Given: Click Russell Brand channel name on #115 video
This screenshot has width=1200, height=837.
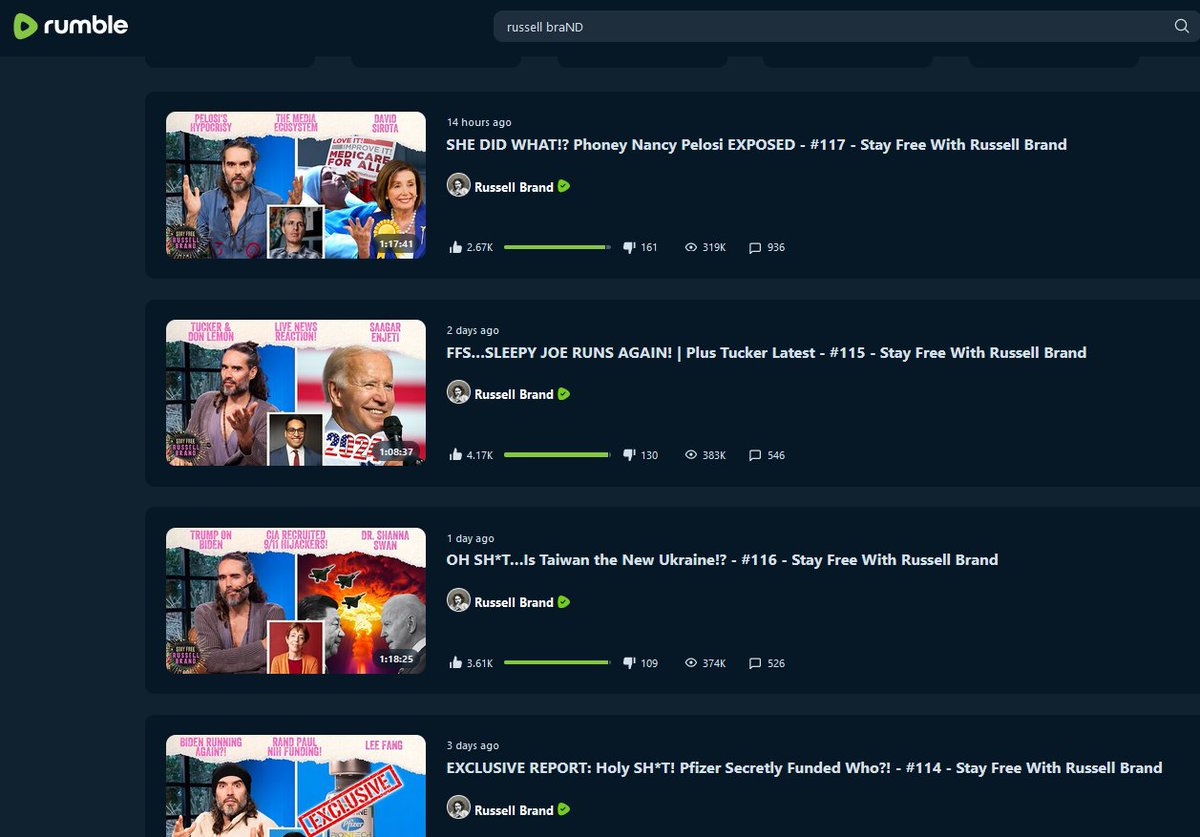Looking at the screenshot, I should coord(514,394).
